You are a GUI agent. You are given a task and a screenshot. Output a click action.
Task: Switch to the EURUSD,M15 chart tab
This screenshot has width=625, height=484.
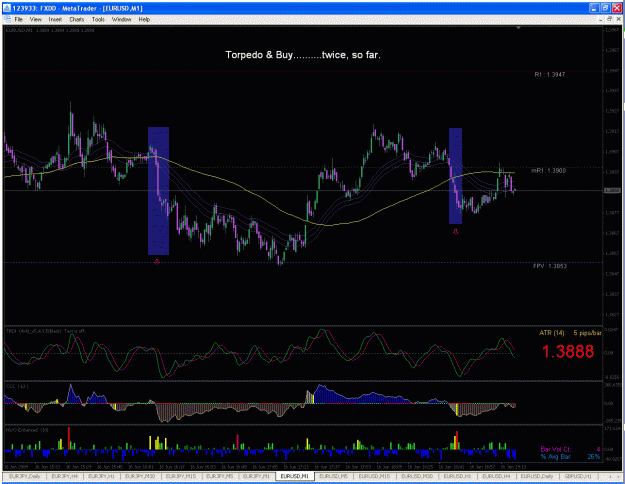point(374,476)
